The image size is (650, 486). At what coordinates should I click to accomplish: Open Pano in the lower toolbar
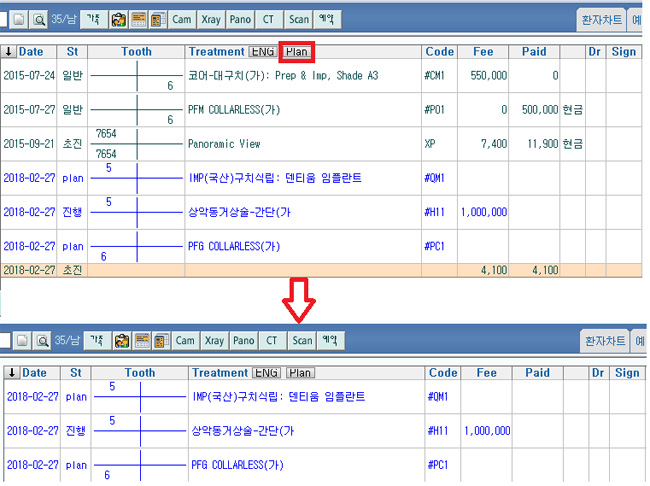tap(243, 341)
